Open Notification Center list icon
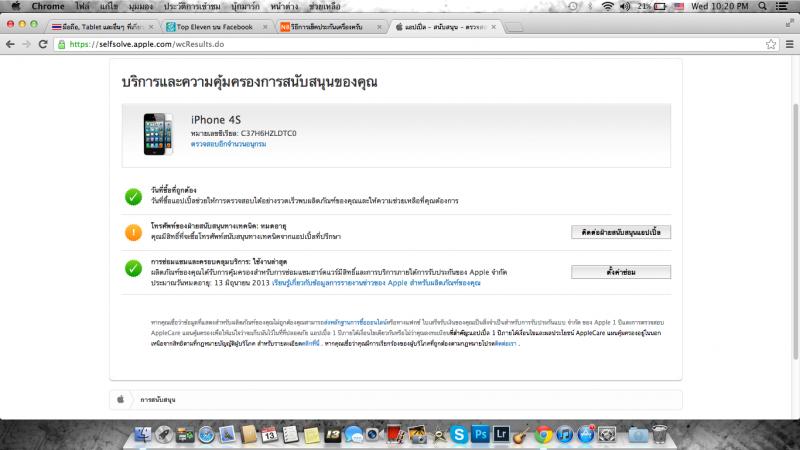 coord(782,6)
